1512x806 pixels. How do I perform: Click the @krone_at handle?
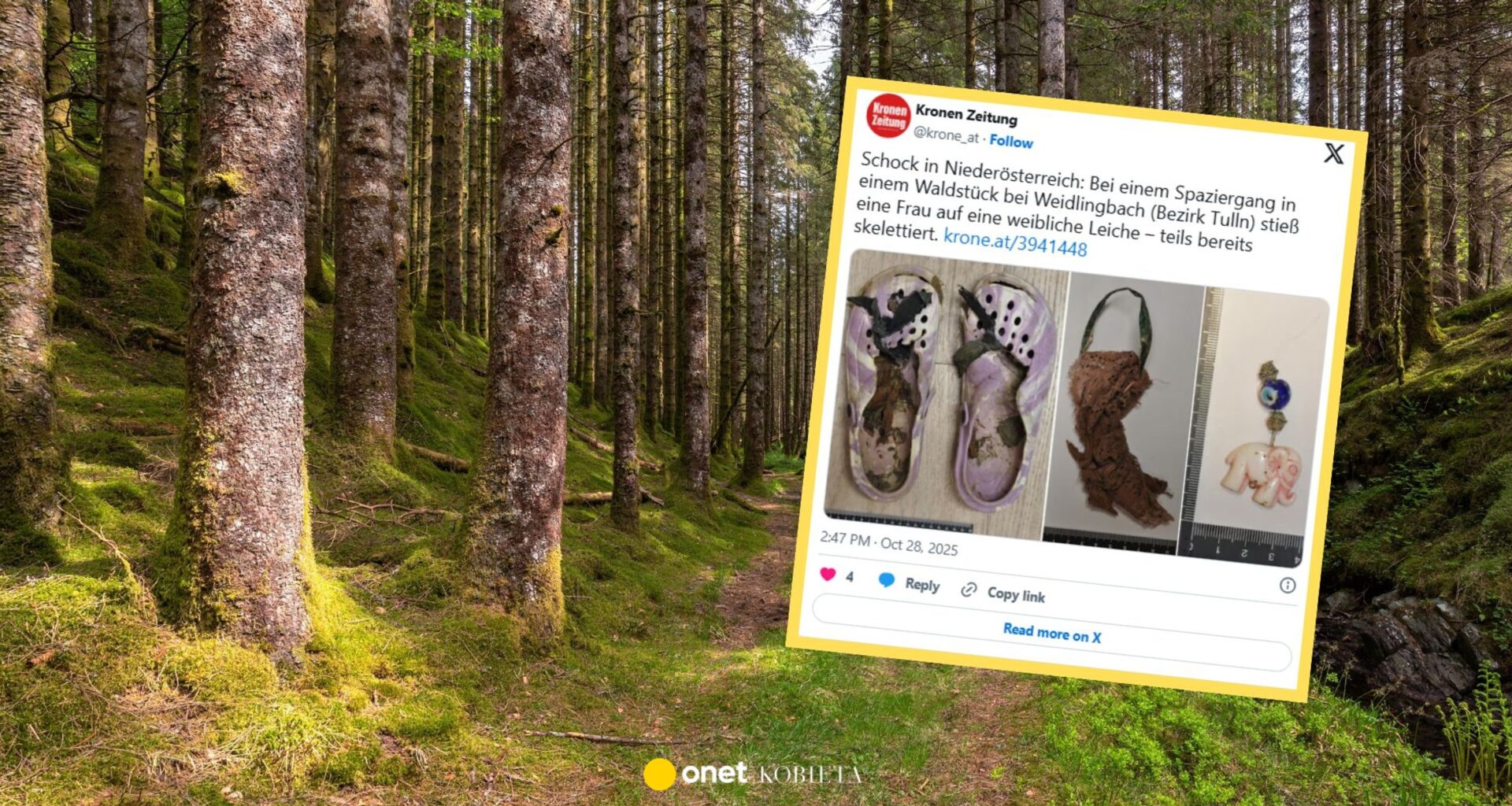coord(946,135)
